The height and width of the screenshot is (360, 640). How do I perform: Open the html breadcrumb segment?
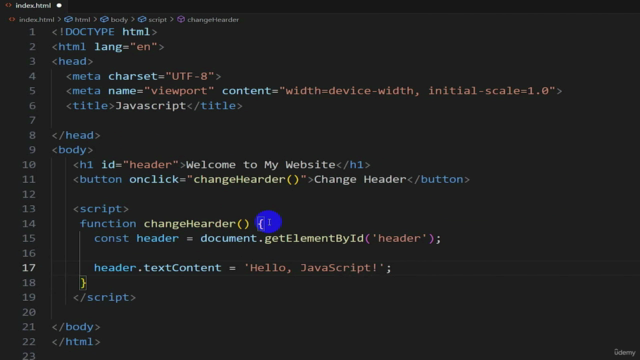pyautogui.click(x=82, y=19)
